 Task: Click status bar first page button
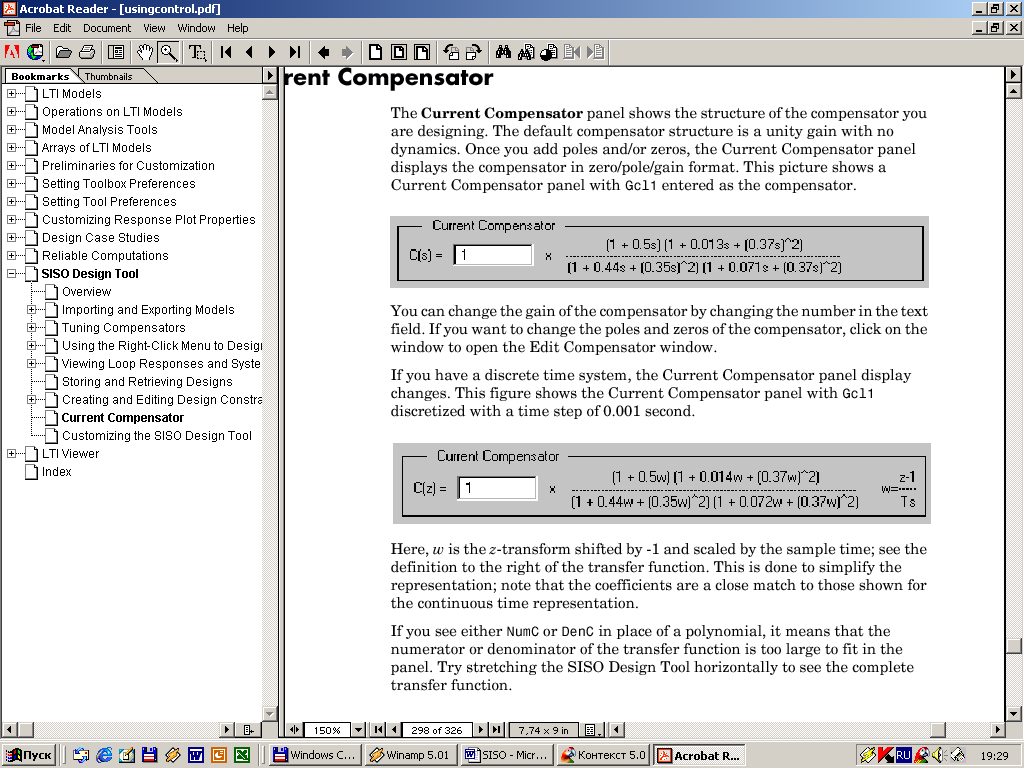point(379,729)
